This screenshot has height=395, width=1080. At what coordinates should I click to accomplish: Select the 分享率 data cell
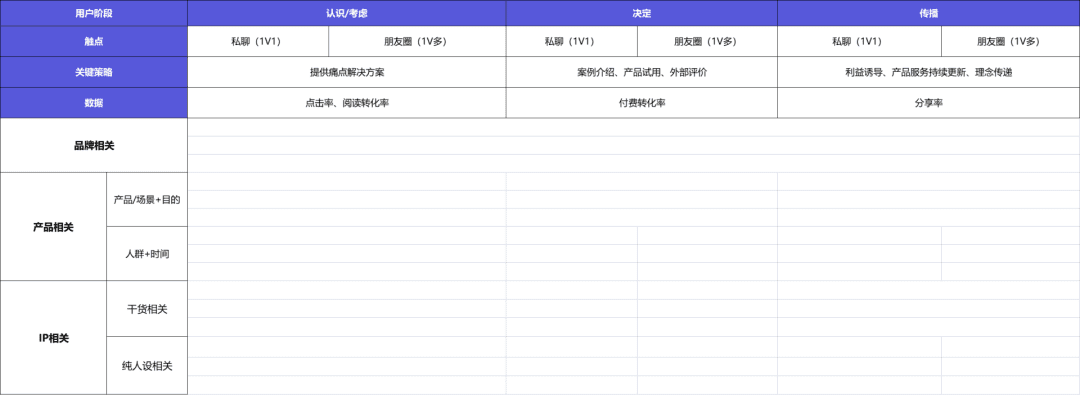928,103
